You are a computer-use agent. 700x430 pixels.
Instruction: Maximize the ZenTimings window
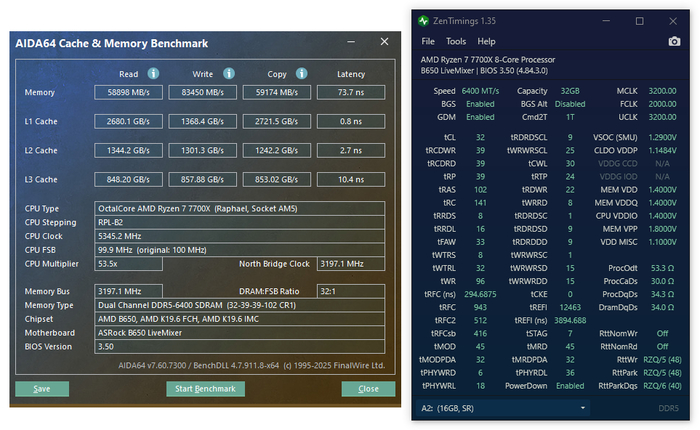click(x=640, y=20)
